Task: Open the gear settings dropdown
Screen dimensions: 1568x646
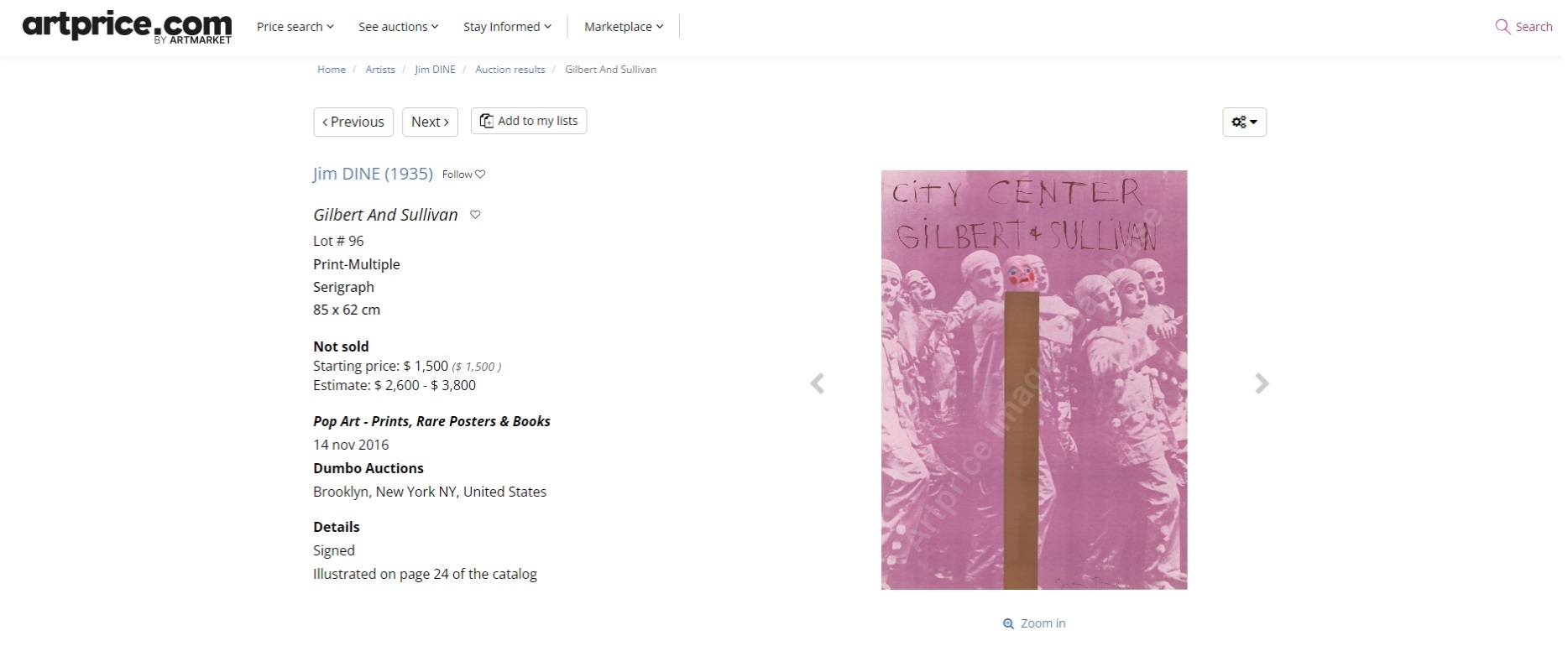Action: point(1244,122)
